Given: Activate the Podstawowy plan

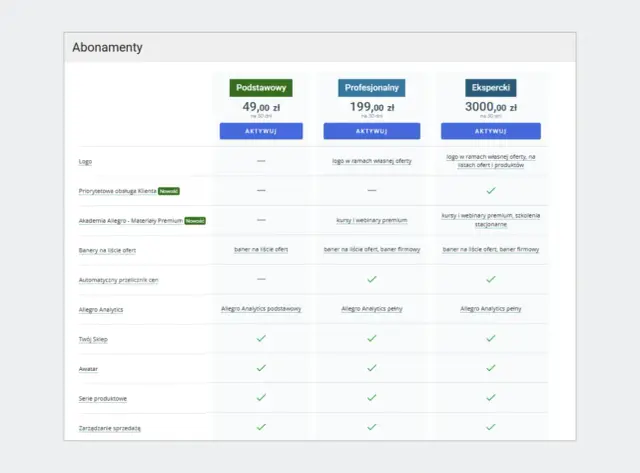Looking at the screenshot, I should pos(261,131).
